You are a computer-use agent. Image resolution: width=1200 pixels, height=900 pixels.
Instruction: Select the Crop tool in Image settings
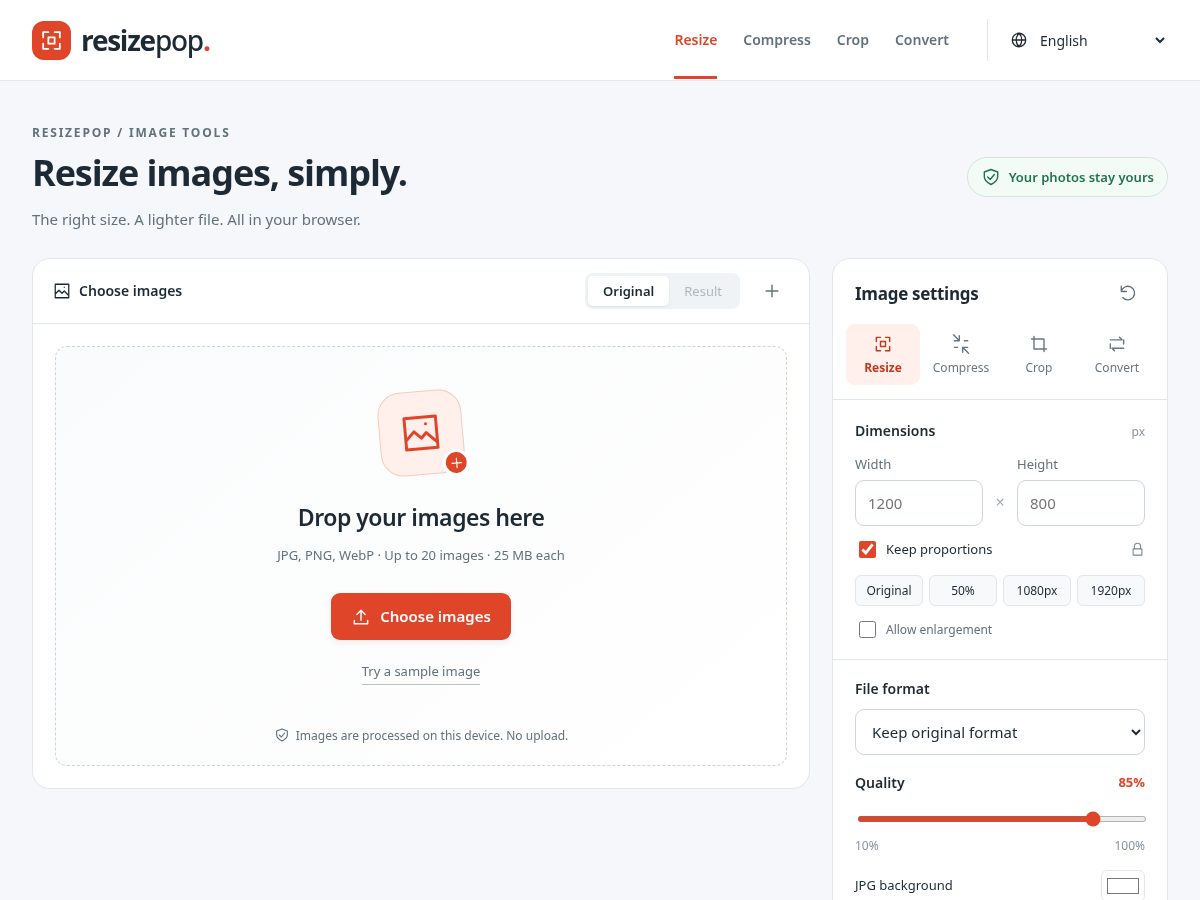click(x=1039, y=354)
